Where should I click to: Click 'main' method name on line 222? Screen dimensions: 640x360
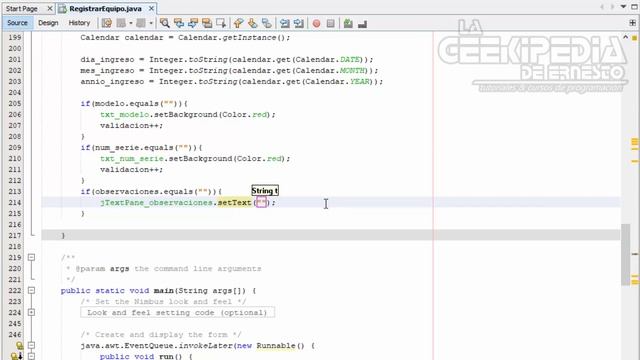[x=163, y=291]
